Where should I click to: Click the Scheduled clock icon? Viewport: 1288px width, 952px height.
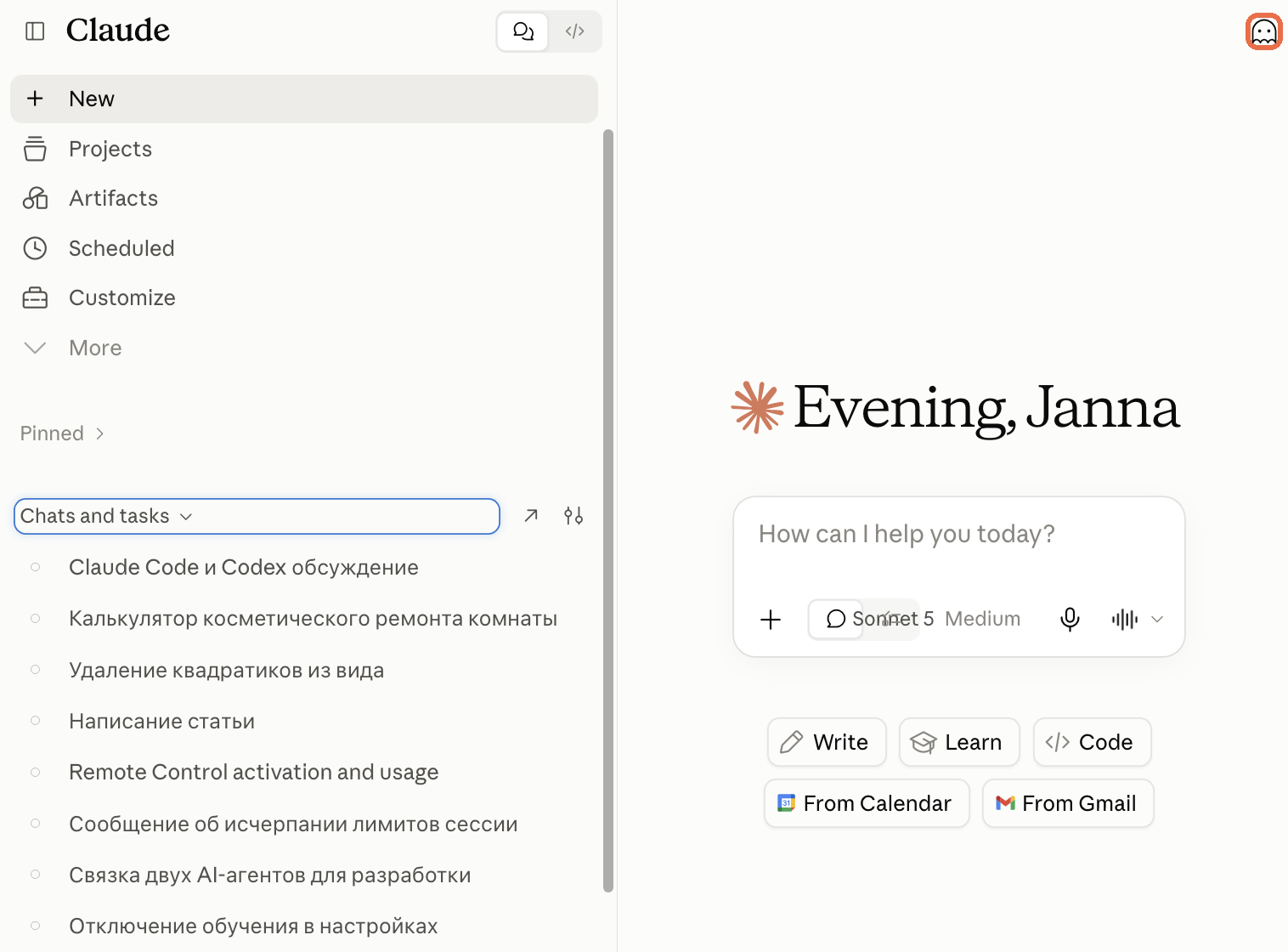35,248
